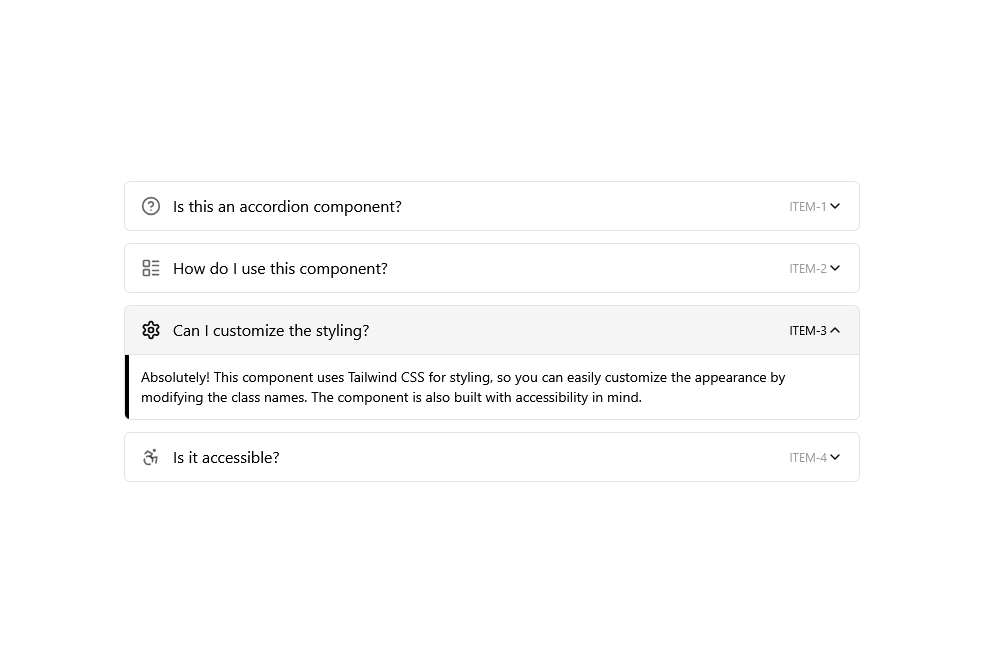Click the ITEM-2 label
Viewport: 988px width, 651px height.
pos(808,268)
